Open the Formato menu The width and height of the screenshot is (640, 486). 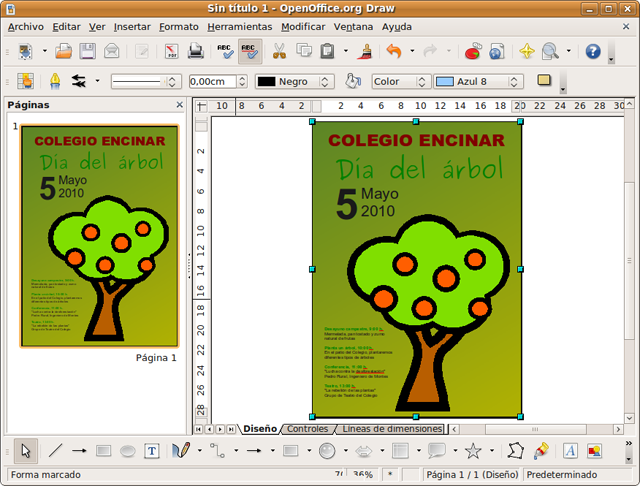point(178,26)
